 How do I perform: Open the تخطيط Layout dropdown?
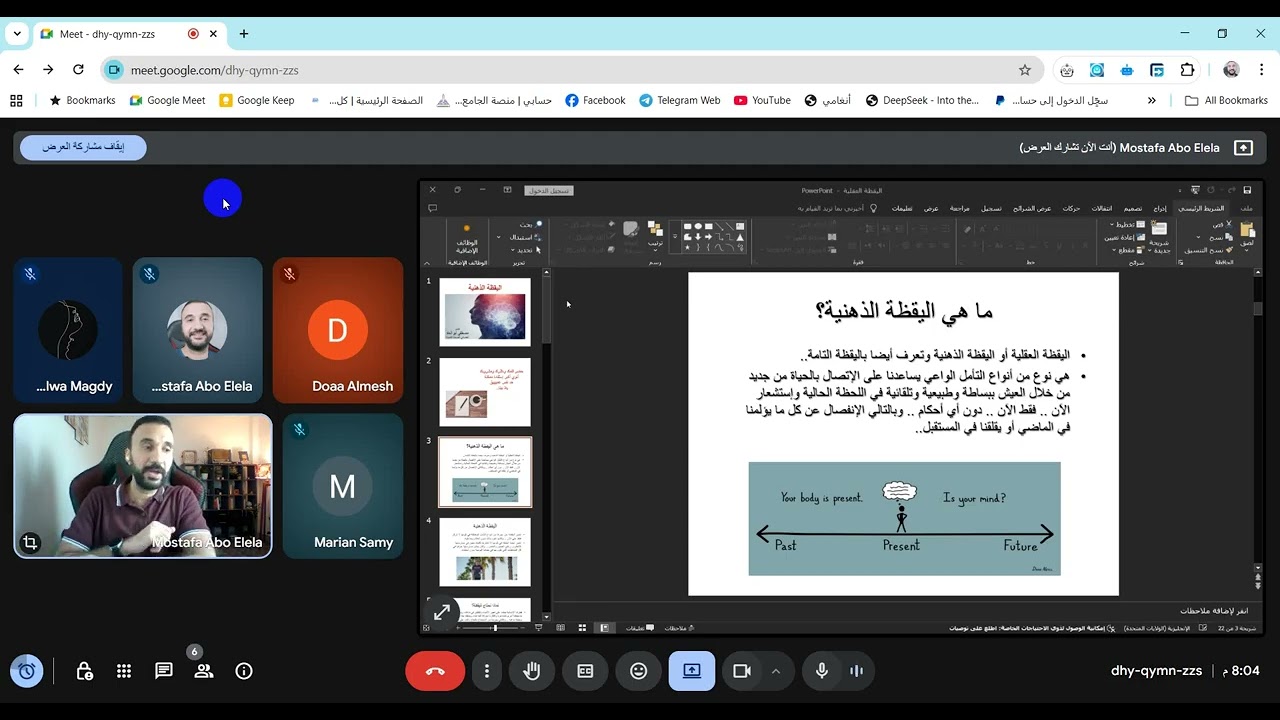click(x=1128, y=224)
